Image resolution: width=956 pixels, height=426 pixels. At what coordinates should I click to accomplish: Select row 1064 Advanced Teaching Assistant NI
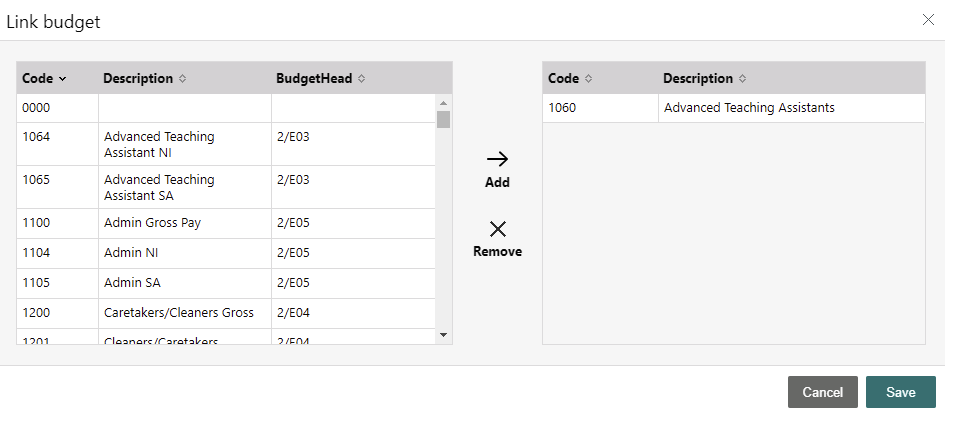point(226,144)
